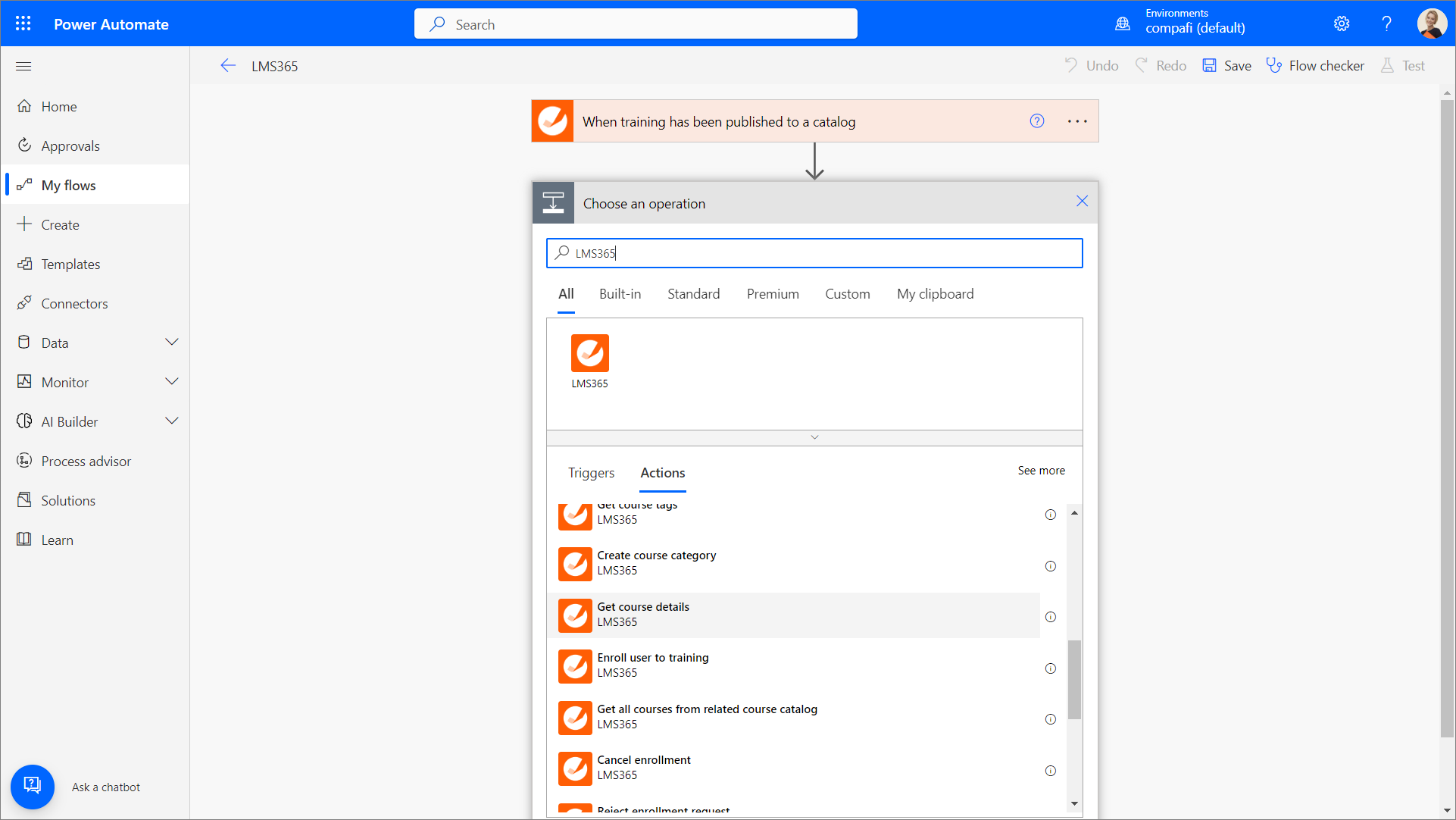Open trigger step more options ellipsis
This screenshot has height=820, width=1456.
(1077, 121)
